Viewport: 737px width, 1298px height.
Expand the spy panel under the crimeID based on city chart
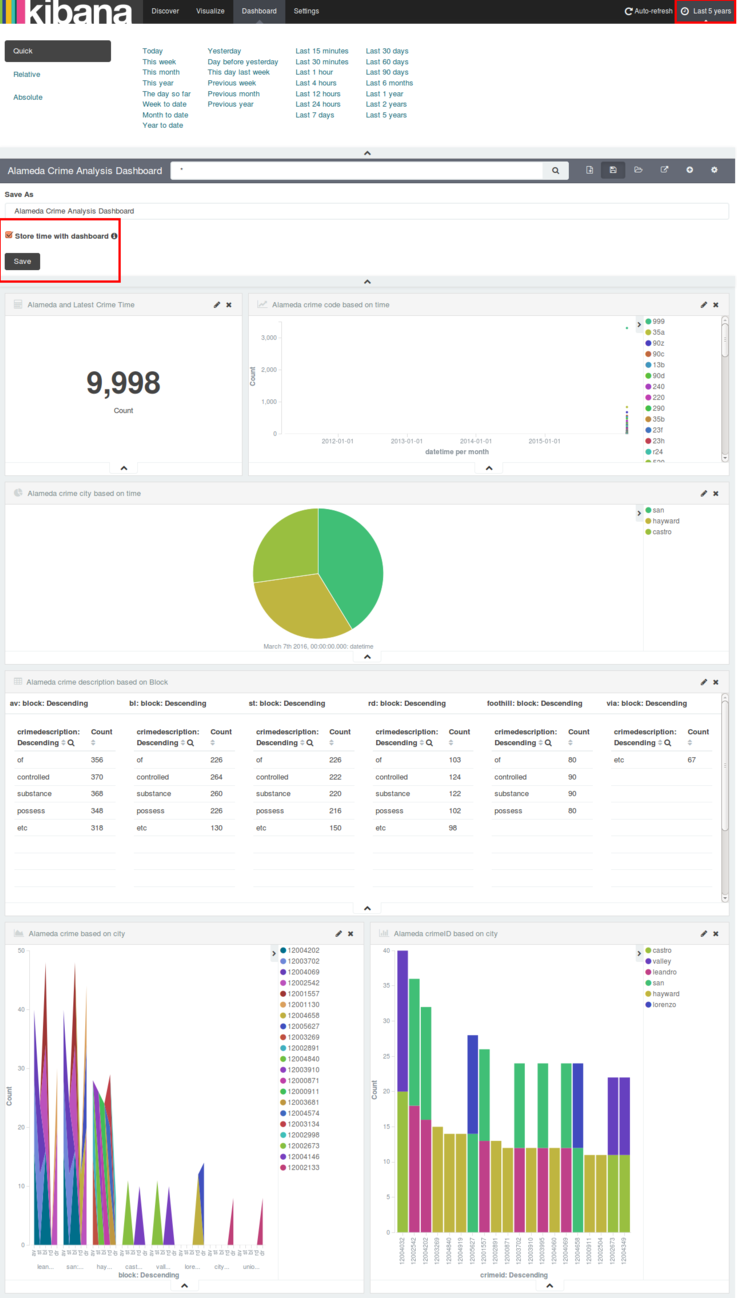550,1286
